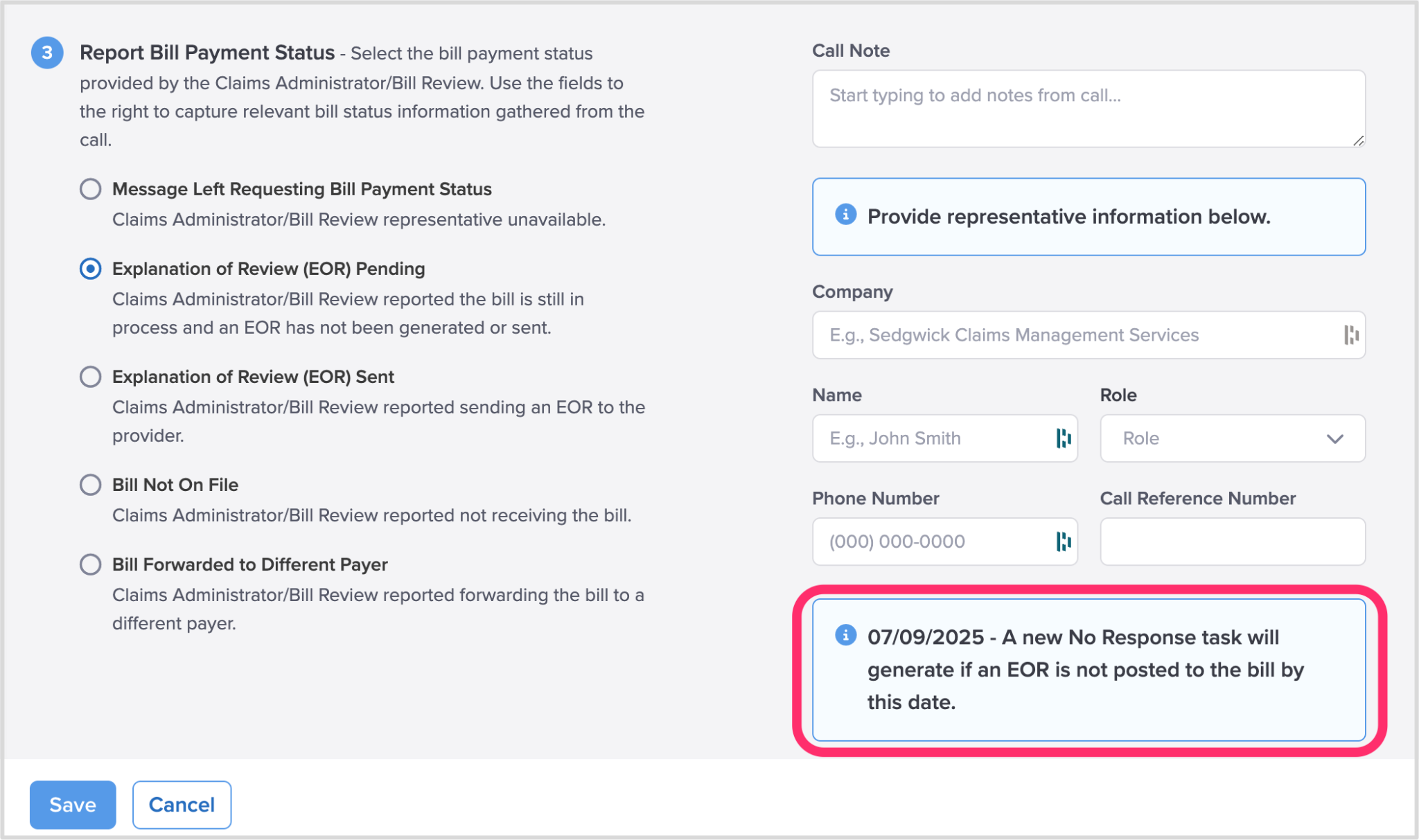Click the step 3 number badge
This screenshot has width=1419, height=840.
47,53
